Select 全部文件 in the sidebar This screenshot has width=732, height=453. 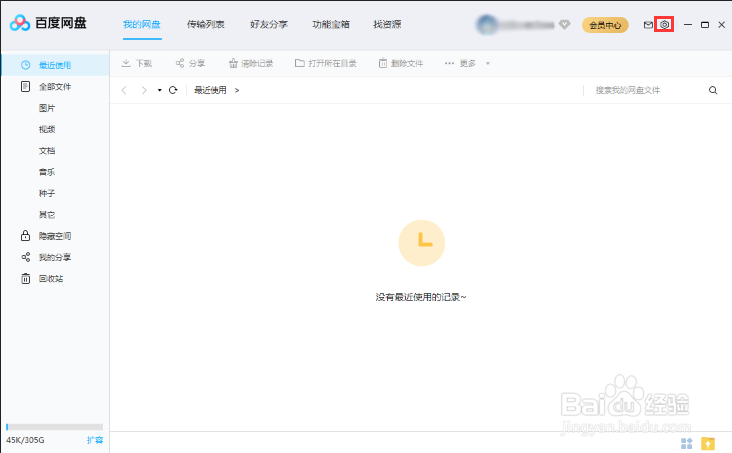coord(55,86)
